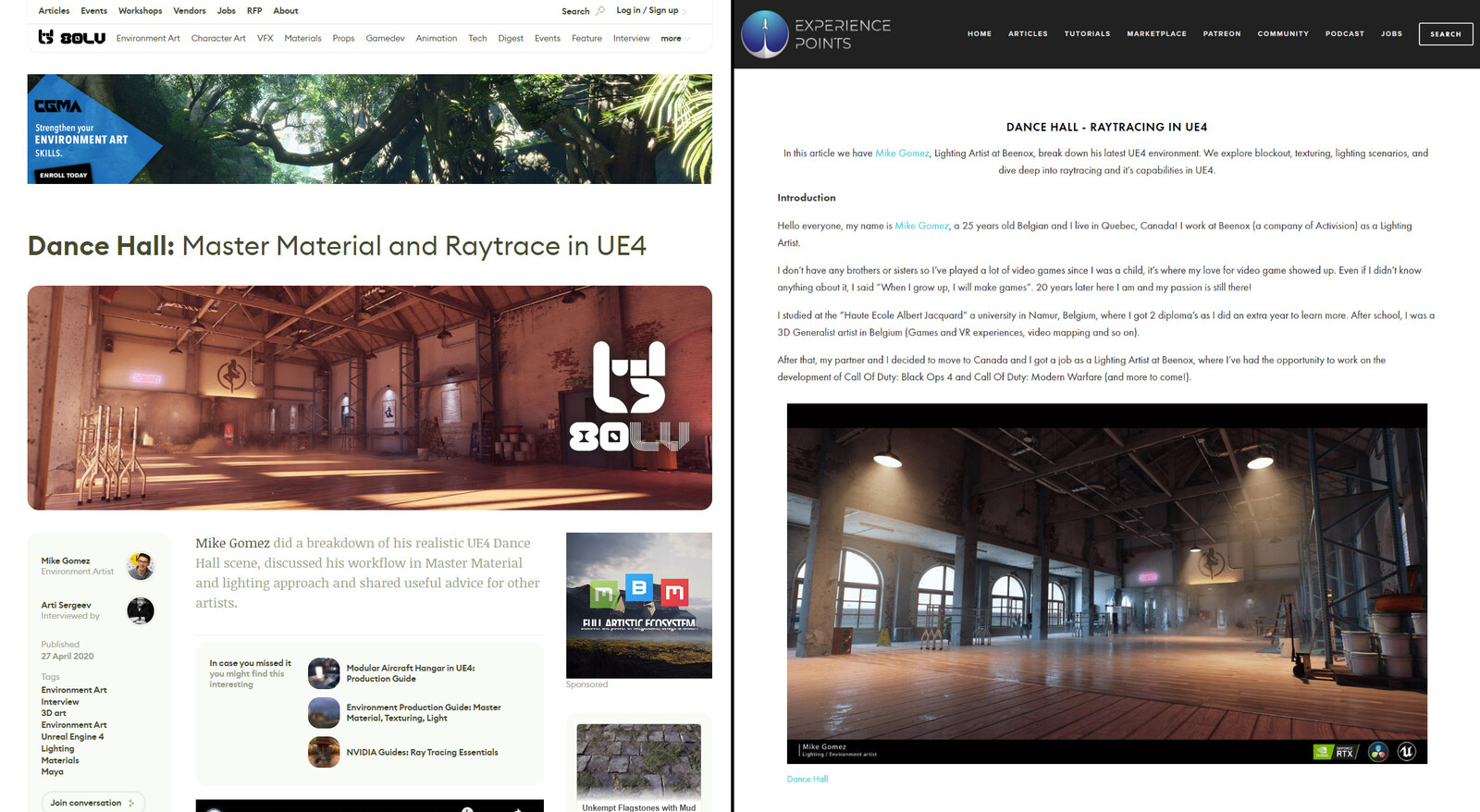1480x812 pixels.
Task: Click Arti Sergeev's avatar photo
Action: coord(141,610)
